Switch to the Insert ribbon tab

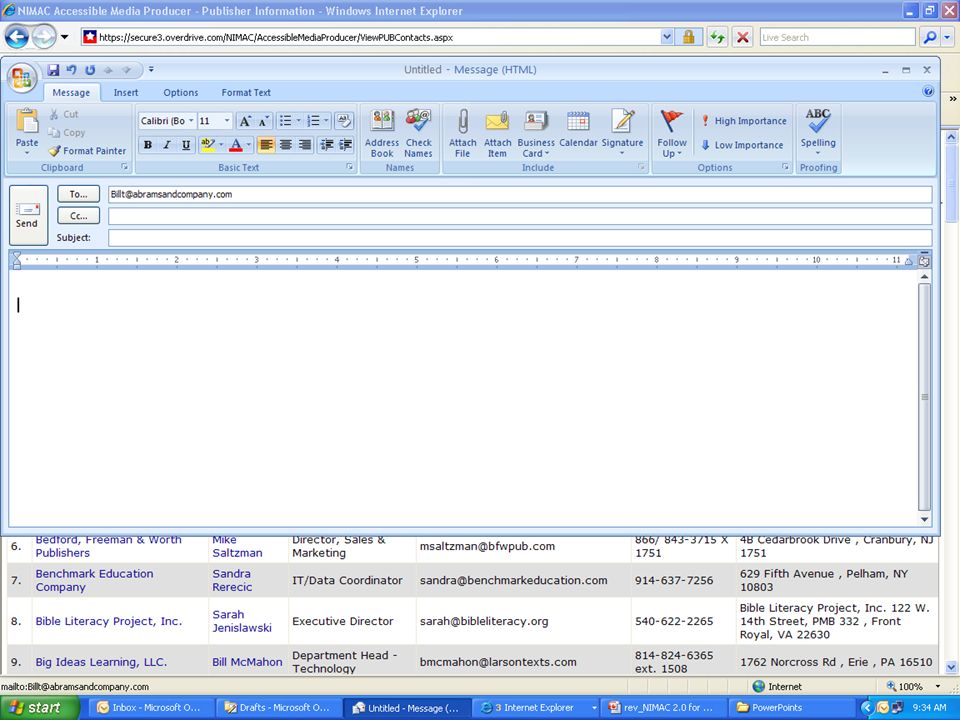coord(126,92)
